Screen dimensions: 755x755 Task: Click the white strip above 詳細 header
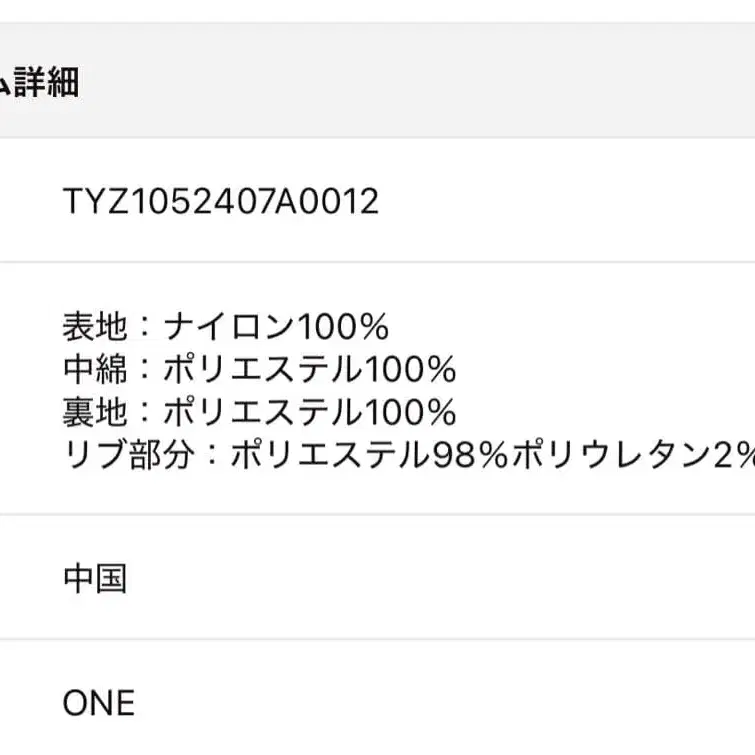[400, 10]
